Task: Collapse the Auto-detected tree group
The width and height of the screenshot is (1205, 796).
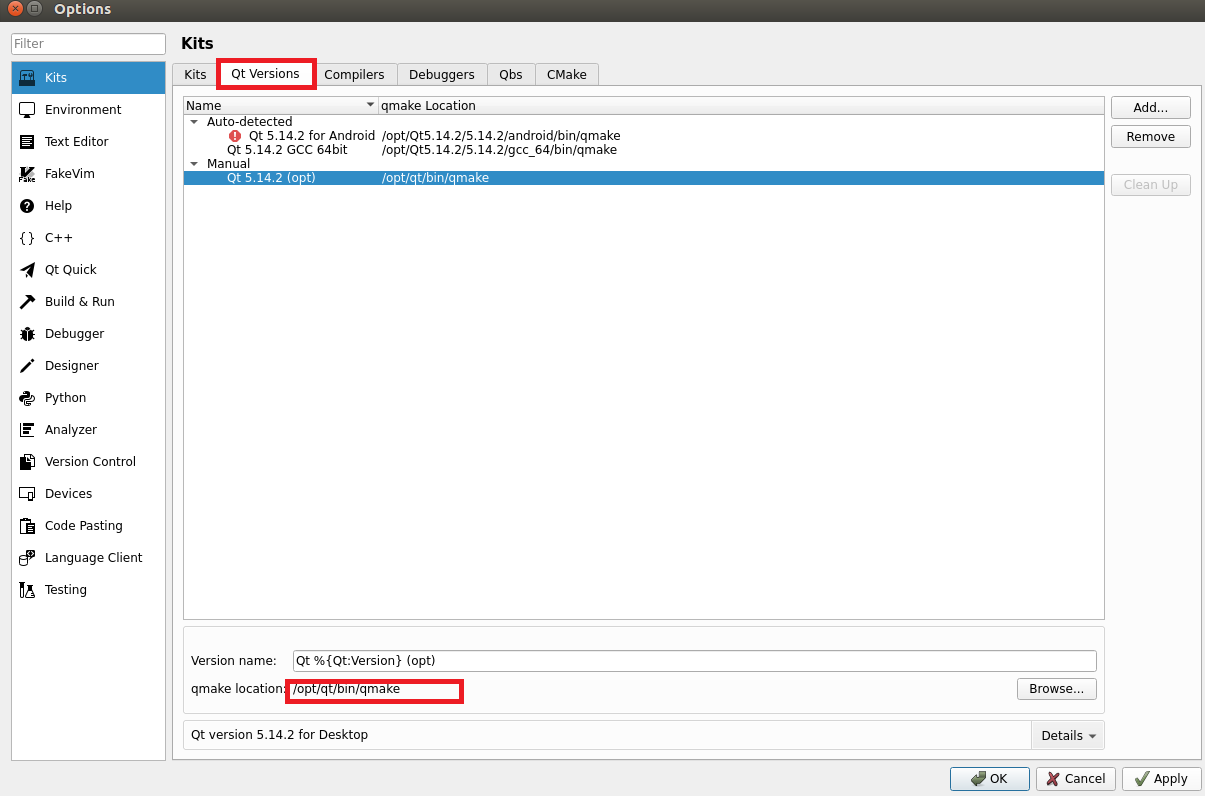Action: (194, 122)
